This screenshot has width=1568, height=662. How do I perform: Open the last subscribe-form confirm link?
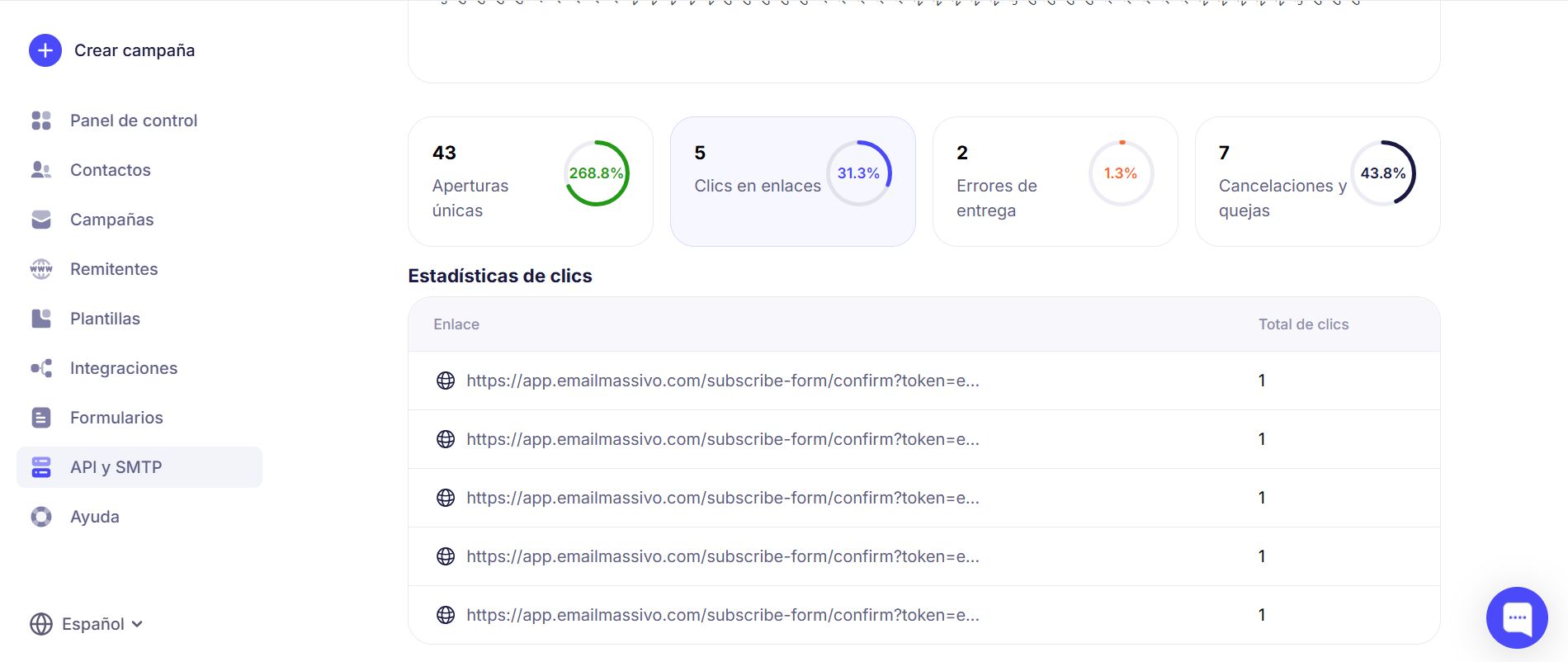(722, 615)
